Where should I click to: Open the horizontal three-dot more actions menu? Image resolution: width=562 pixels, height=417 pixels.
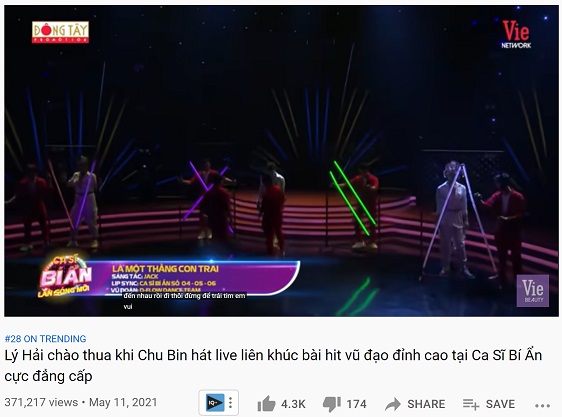(x=542, y=406)
